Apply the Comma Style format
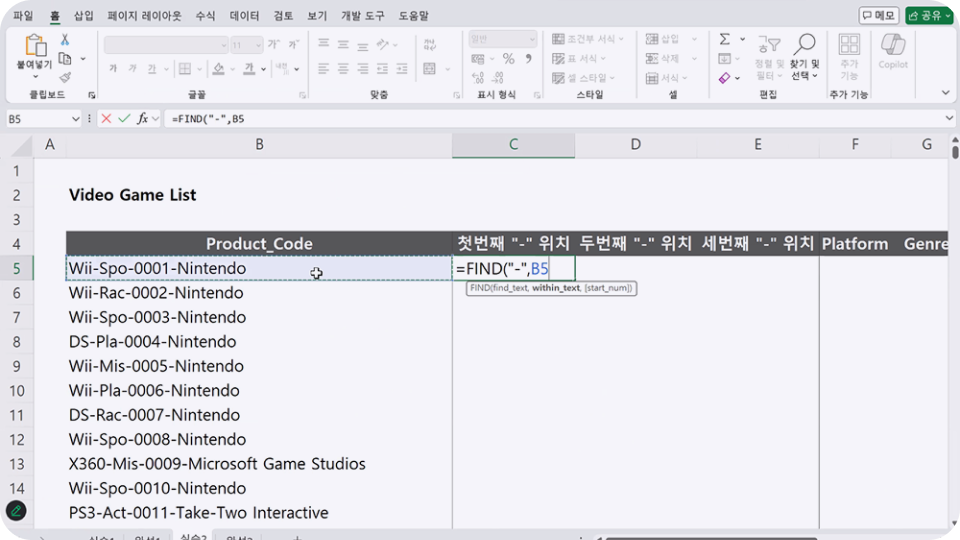960x540 pixels. (x=528, y=59)
